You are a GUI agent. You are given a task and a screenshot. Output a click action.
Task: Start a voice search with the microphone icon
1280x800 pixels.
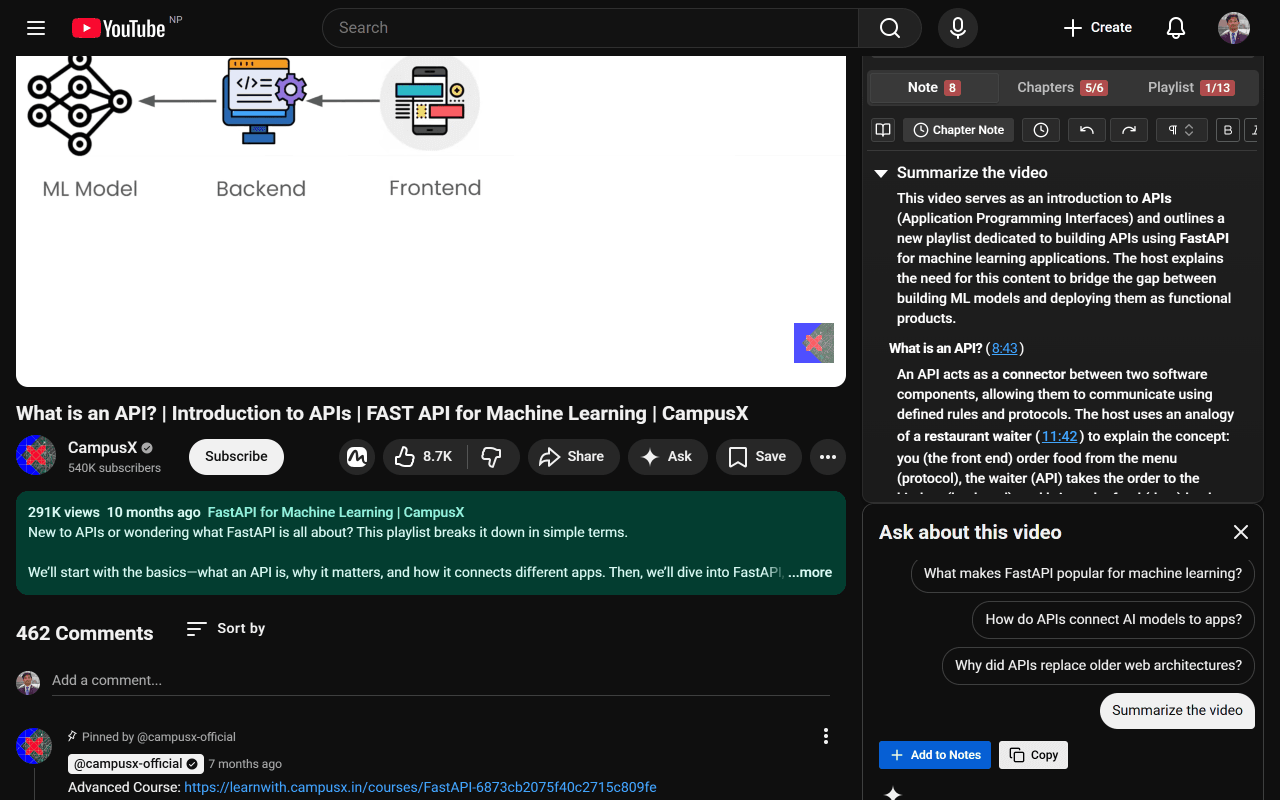tap(957, 27)
